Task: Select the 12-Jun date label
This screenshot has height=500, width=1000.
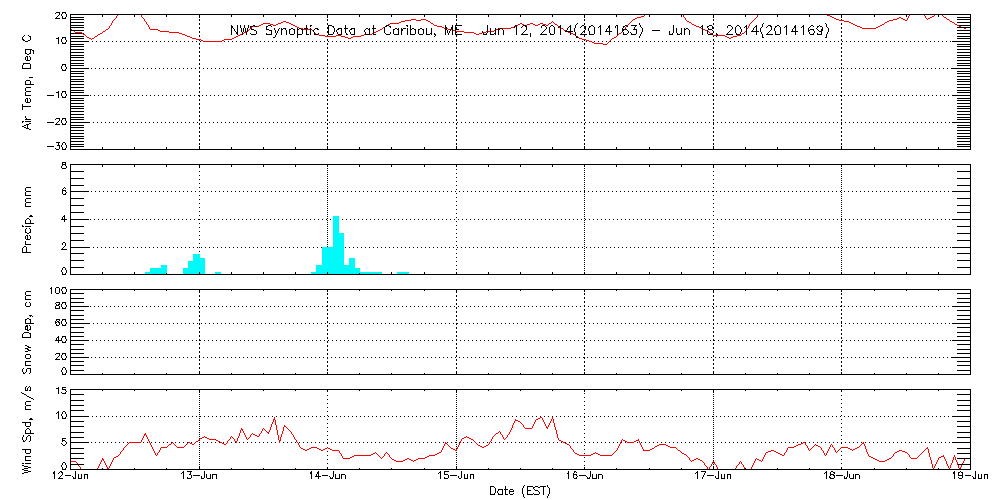Action: [72, 478]
